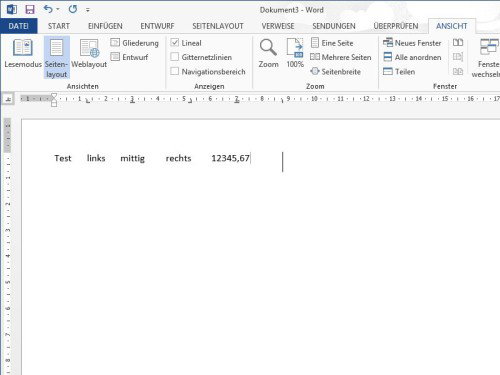Switch to Entwurf view in Ansichten group
Viewport: 500px width, 375px height.
click(129, 57)
